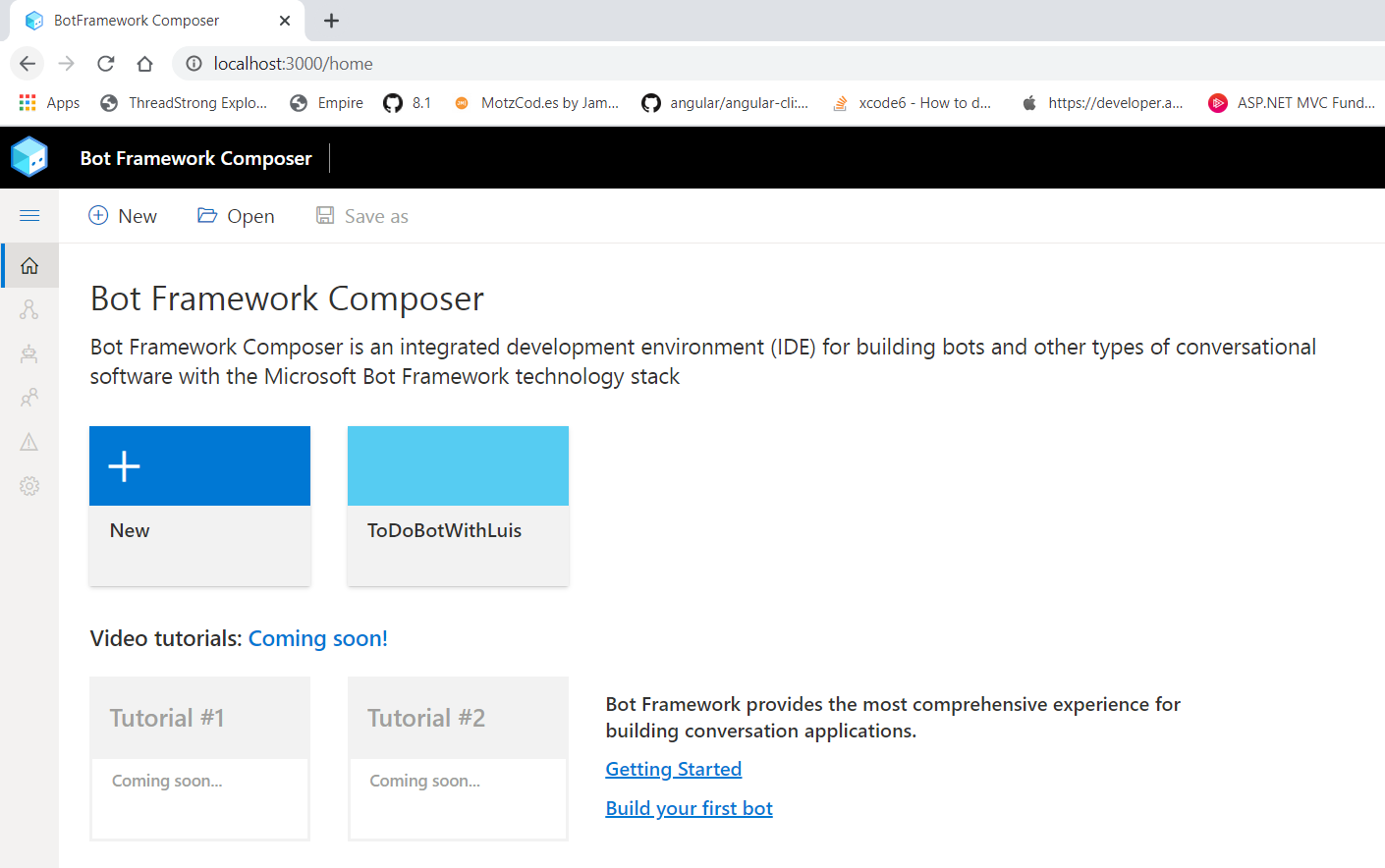Go to the browser home page
This screenshot has width=1385, height=868.
145,64
